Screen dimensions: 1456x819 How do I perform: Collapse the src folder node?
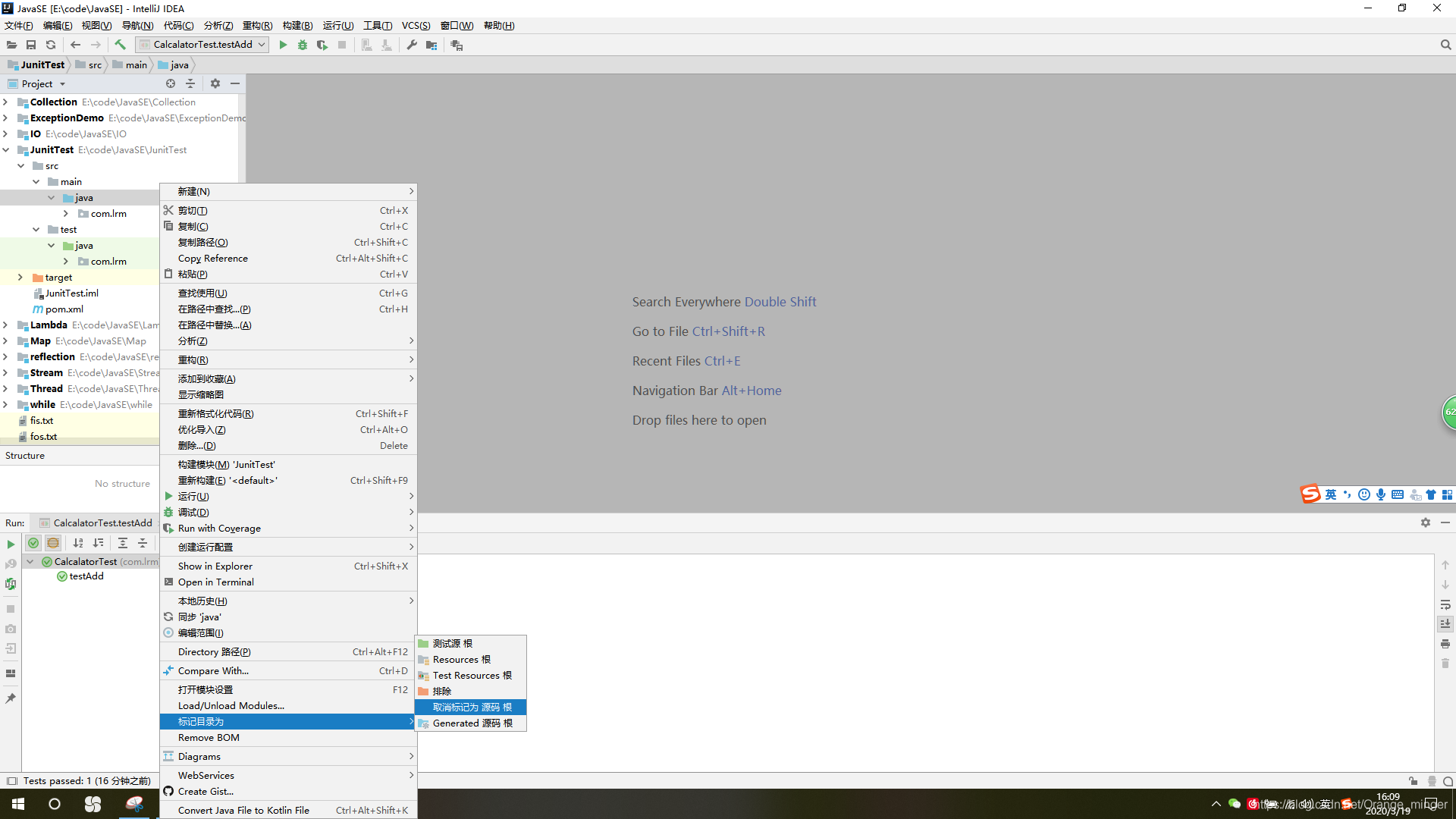coord(21,165)
